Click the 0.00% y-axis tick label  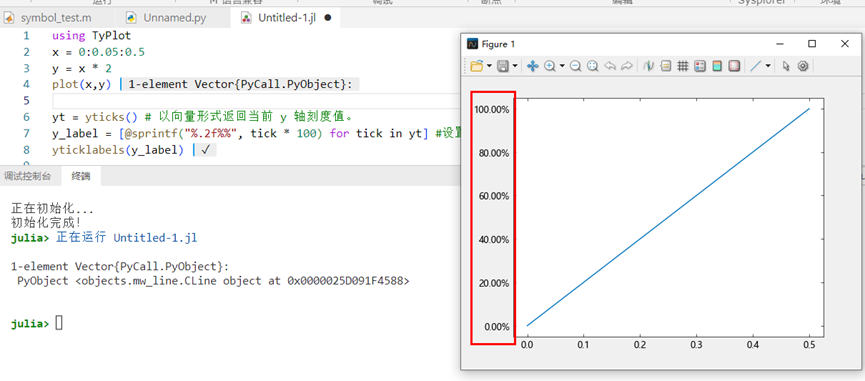tap(496, 326)
